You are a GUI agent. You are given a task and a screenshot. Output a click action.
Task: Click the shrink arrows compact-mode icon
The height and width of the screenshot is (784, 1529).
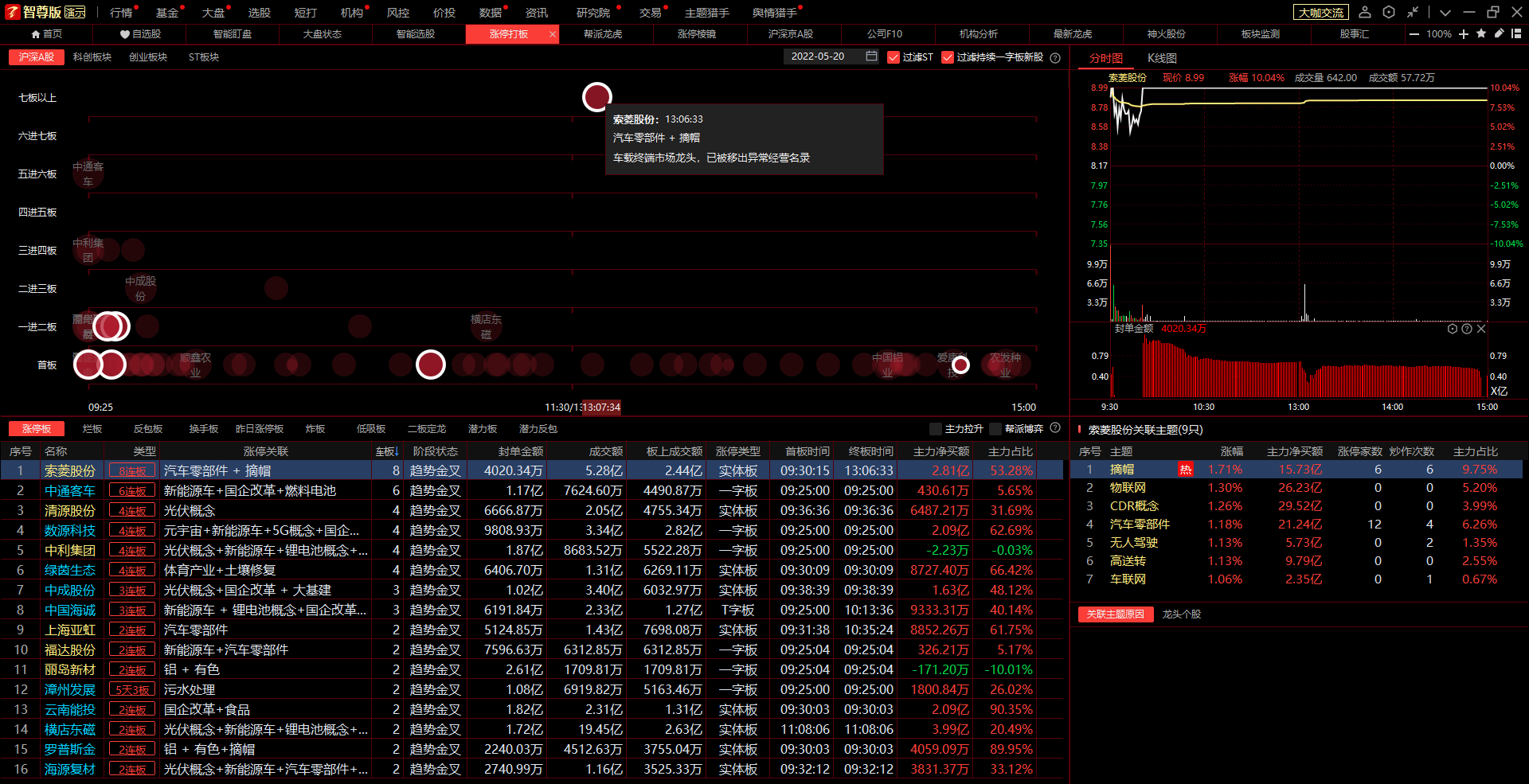pos(1412,12)
